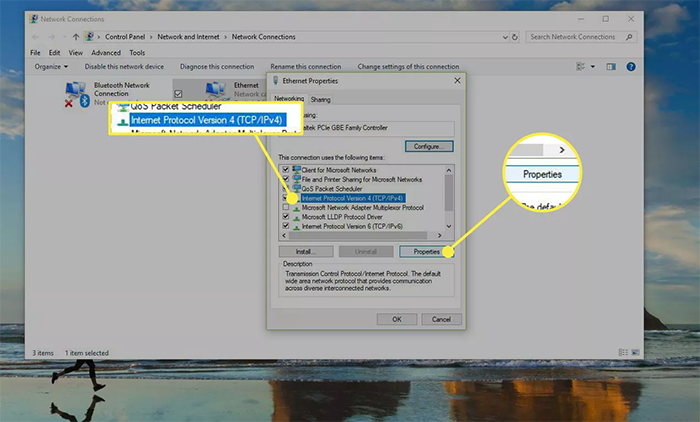The image size is (700, 422).
Task: Select QoS Packet Scheduler item
Action: coord(332,188)
